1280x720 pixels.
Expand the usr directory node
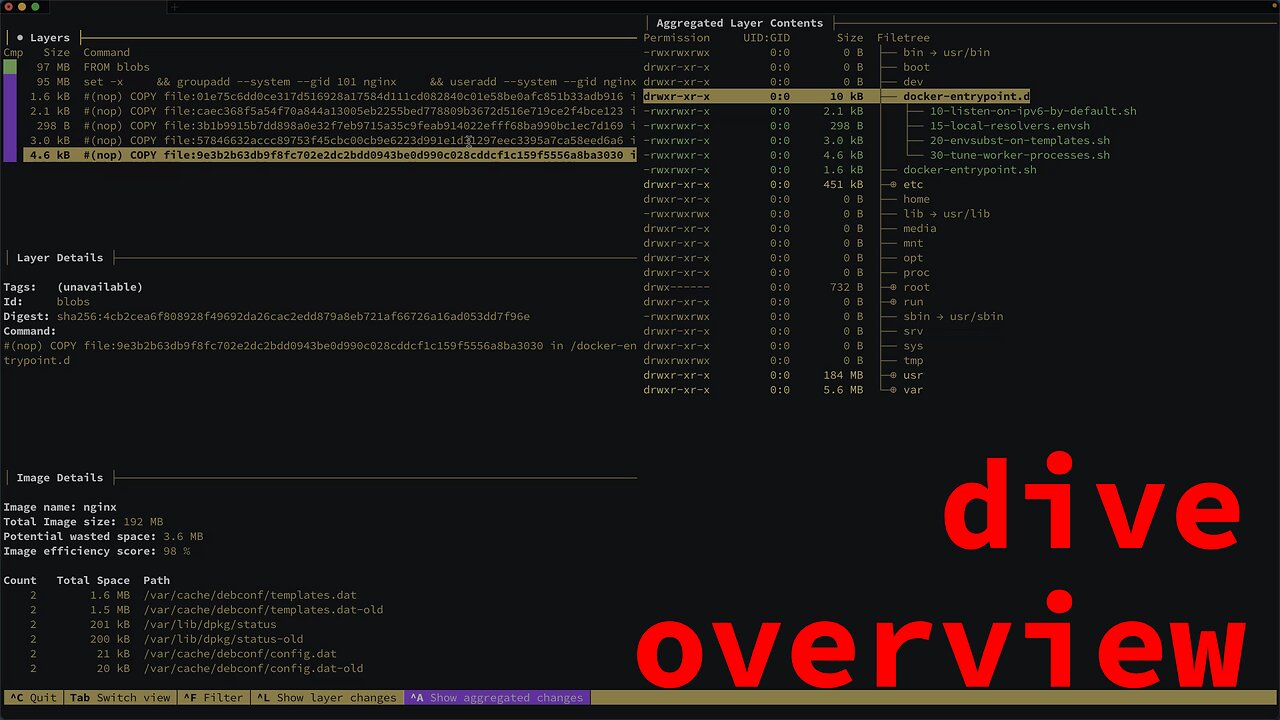(894, 375)
